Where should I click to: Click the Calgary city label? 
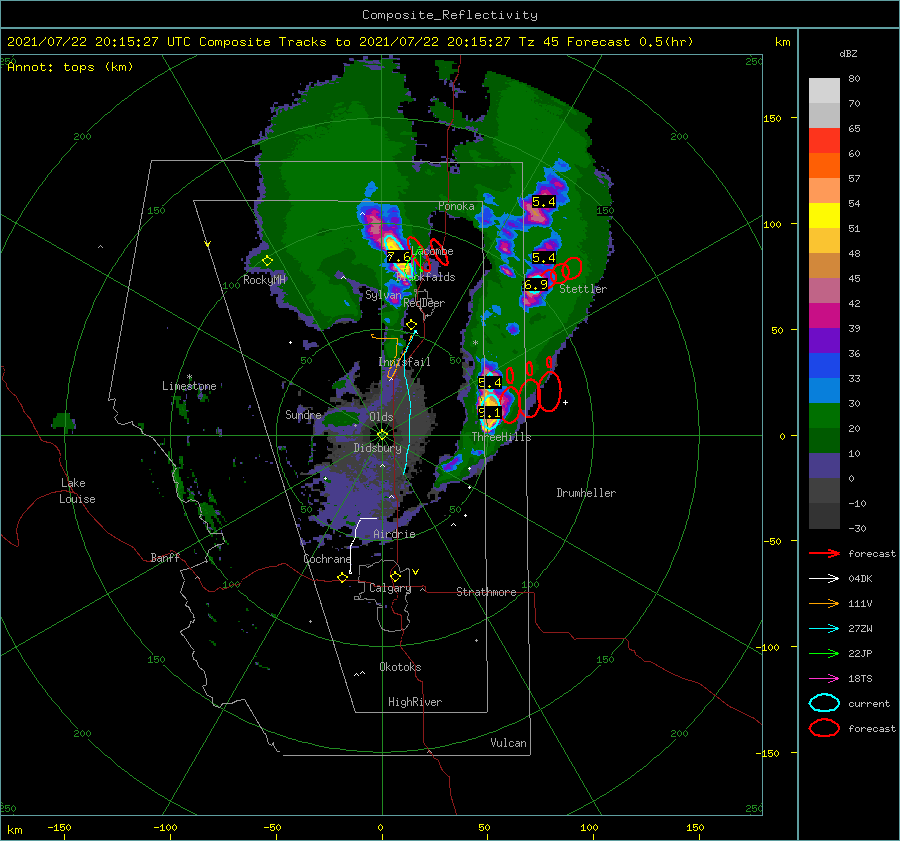[390, 588]
